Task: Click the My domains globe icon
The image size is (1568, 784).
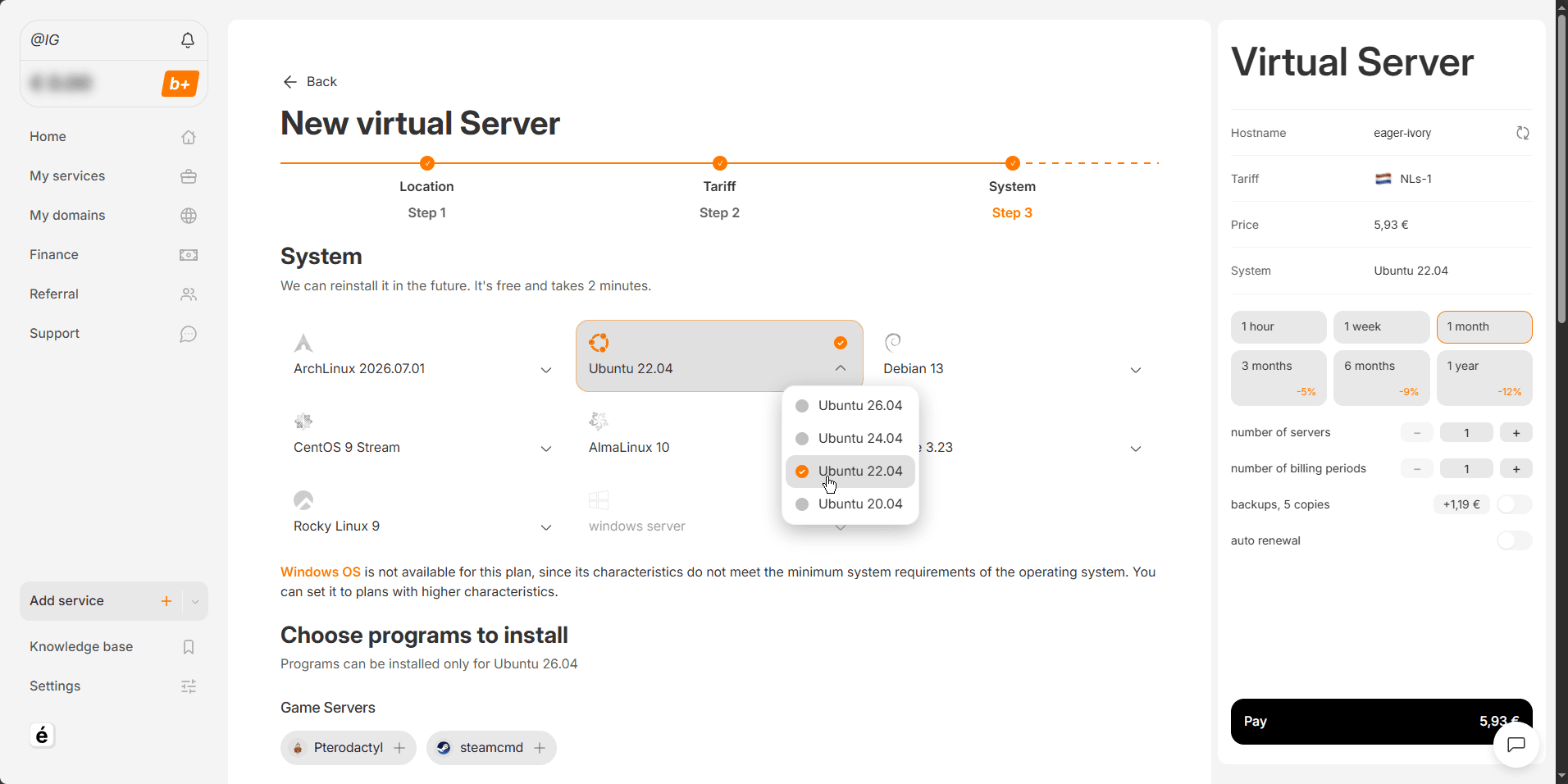Action: pyautogui.click(x=189, y=216)
